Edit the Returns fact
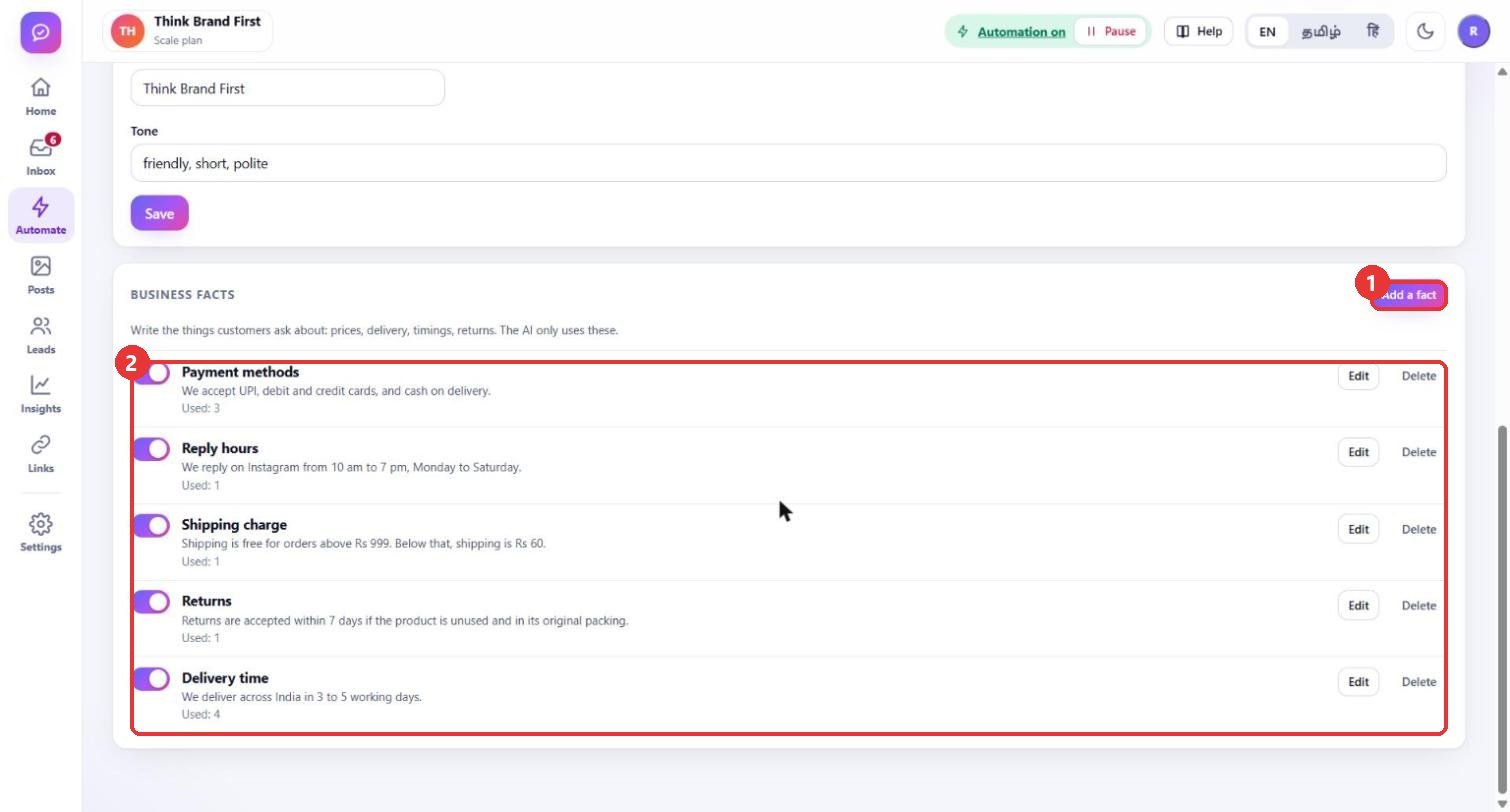Image resolution: width=1510 pixels, height=812 pixels. click(1358, 605)
